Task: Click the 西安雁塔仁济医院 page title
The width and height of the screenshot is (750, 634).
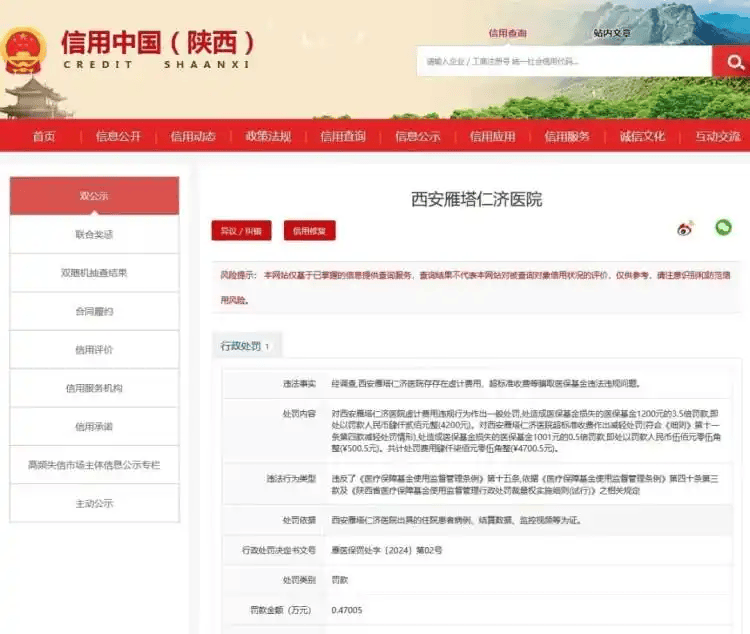Action: [477, 199]
